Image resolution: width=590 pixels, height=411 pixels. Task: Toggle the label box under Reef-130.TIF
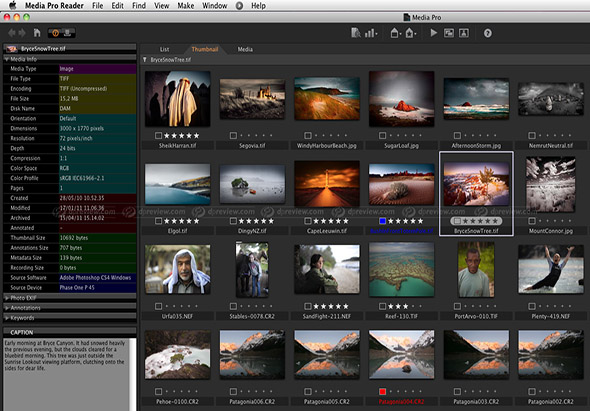(x=382, y=306)
